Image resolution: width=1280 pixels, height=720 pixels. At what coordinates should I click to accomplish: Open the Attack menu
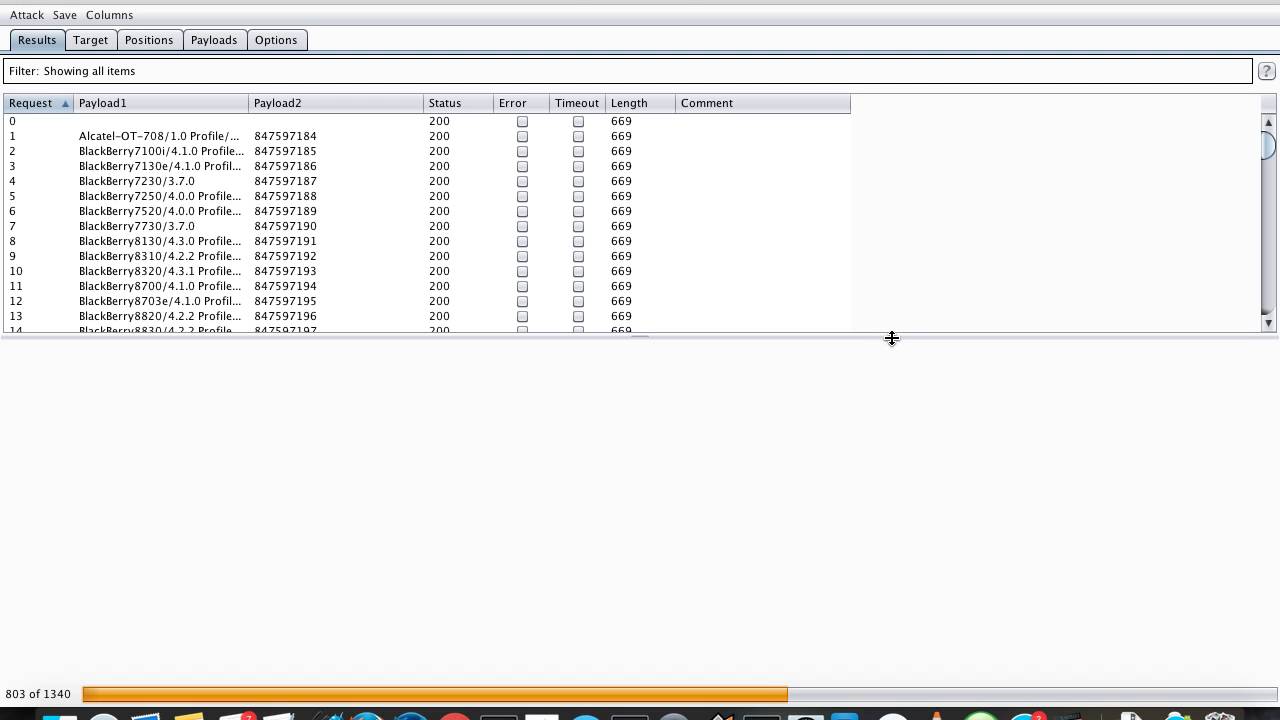coord(27,15)
